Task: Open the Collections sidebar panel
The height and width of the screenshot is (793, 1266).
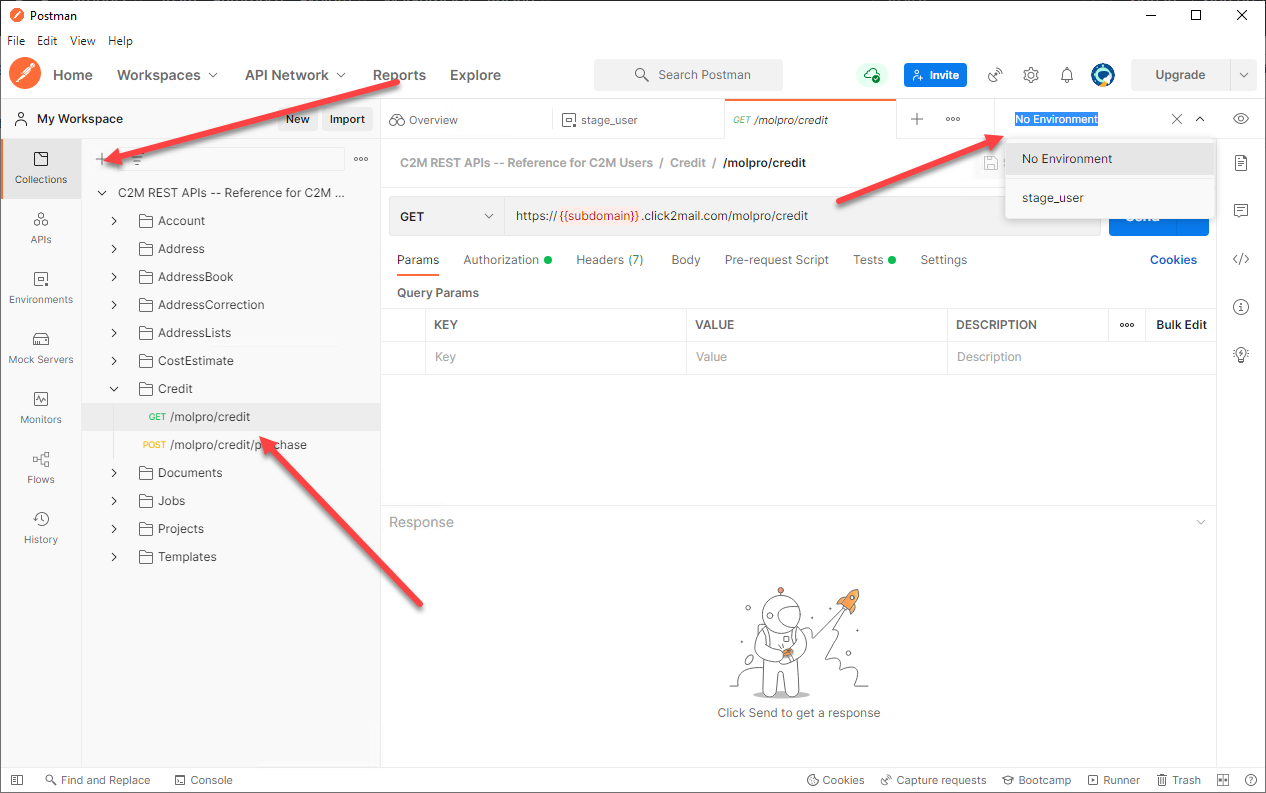Action: pyautogui.click(x=41, y=168)
